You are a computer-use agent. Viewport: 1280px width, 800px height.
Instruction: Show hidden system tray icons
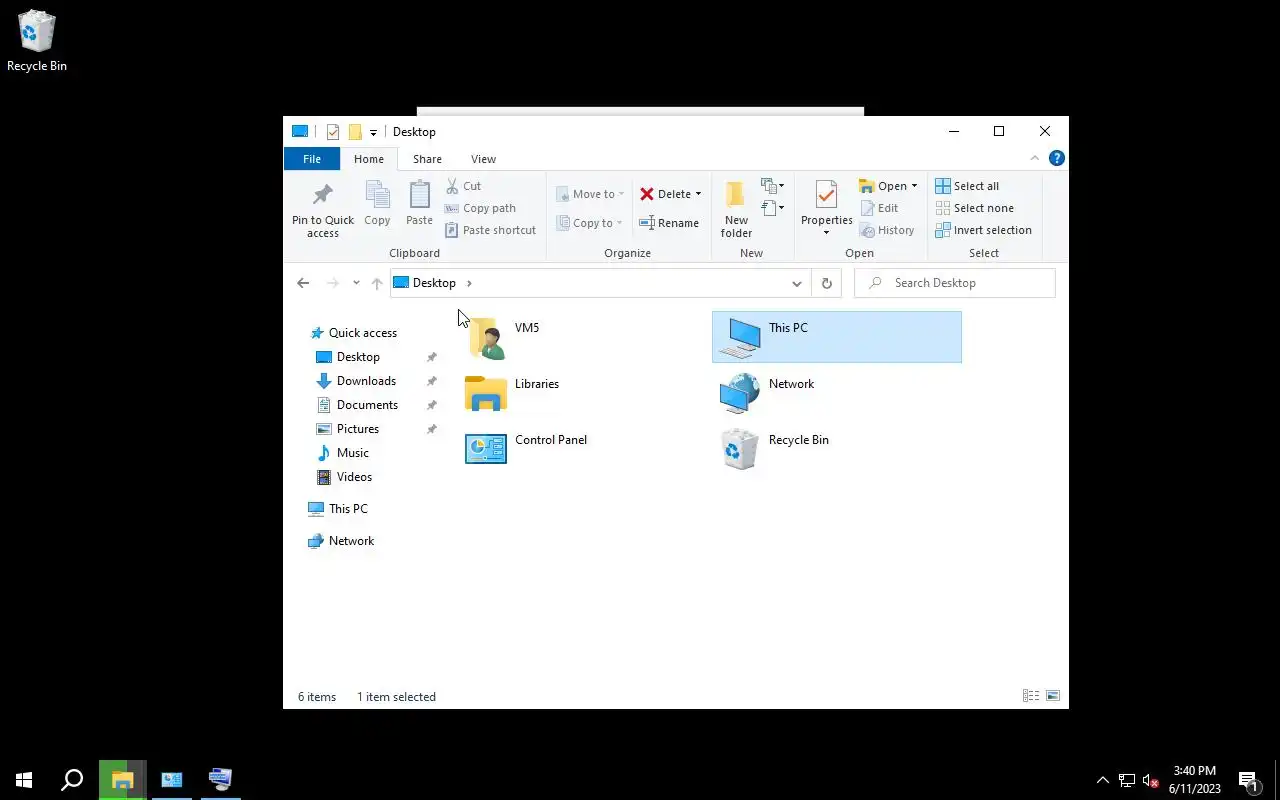tap(1103, 780)
